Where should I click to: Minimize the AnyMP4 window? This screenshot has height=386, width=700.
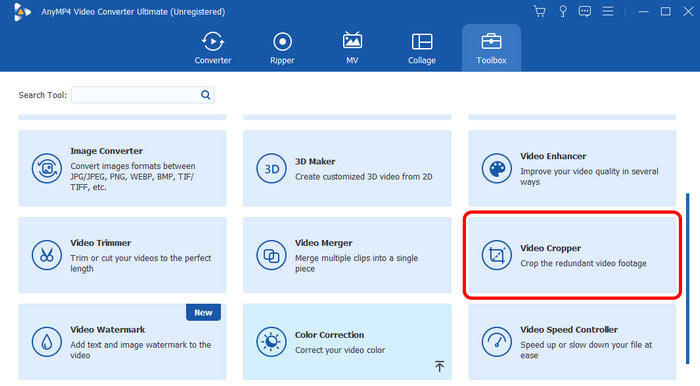click(x=643, y=12)
